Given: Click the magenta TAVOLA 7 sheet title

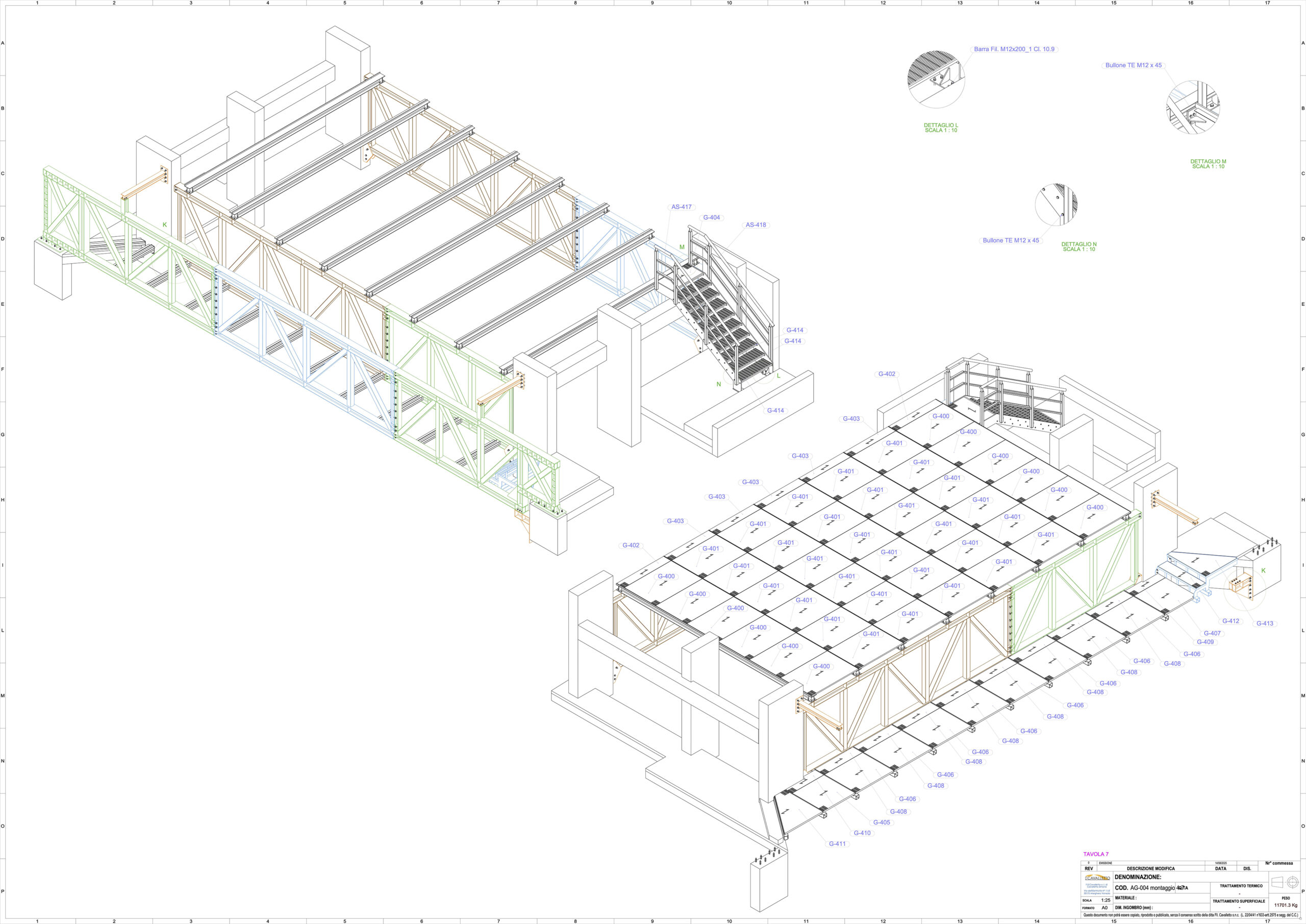Looking at the screenshot, I should tap(1095, 854).
